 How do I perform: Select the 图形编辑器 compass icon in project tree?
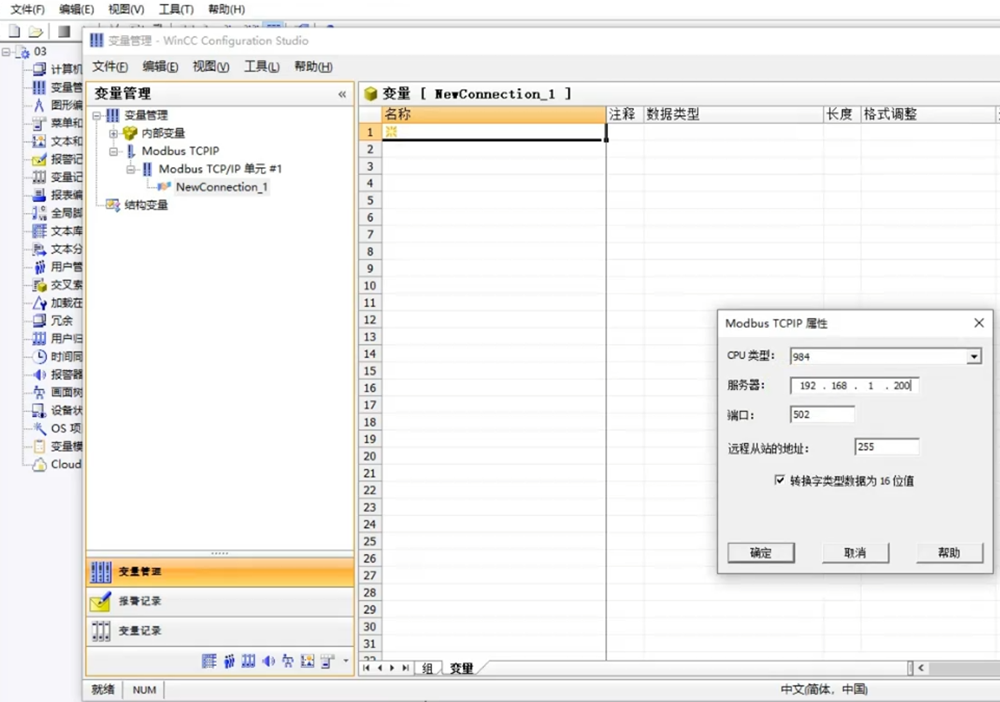tap(40, 105)
